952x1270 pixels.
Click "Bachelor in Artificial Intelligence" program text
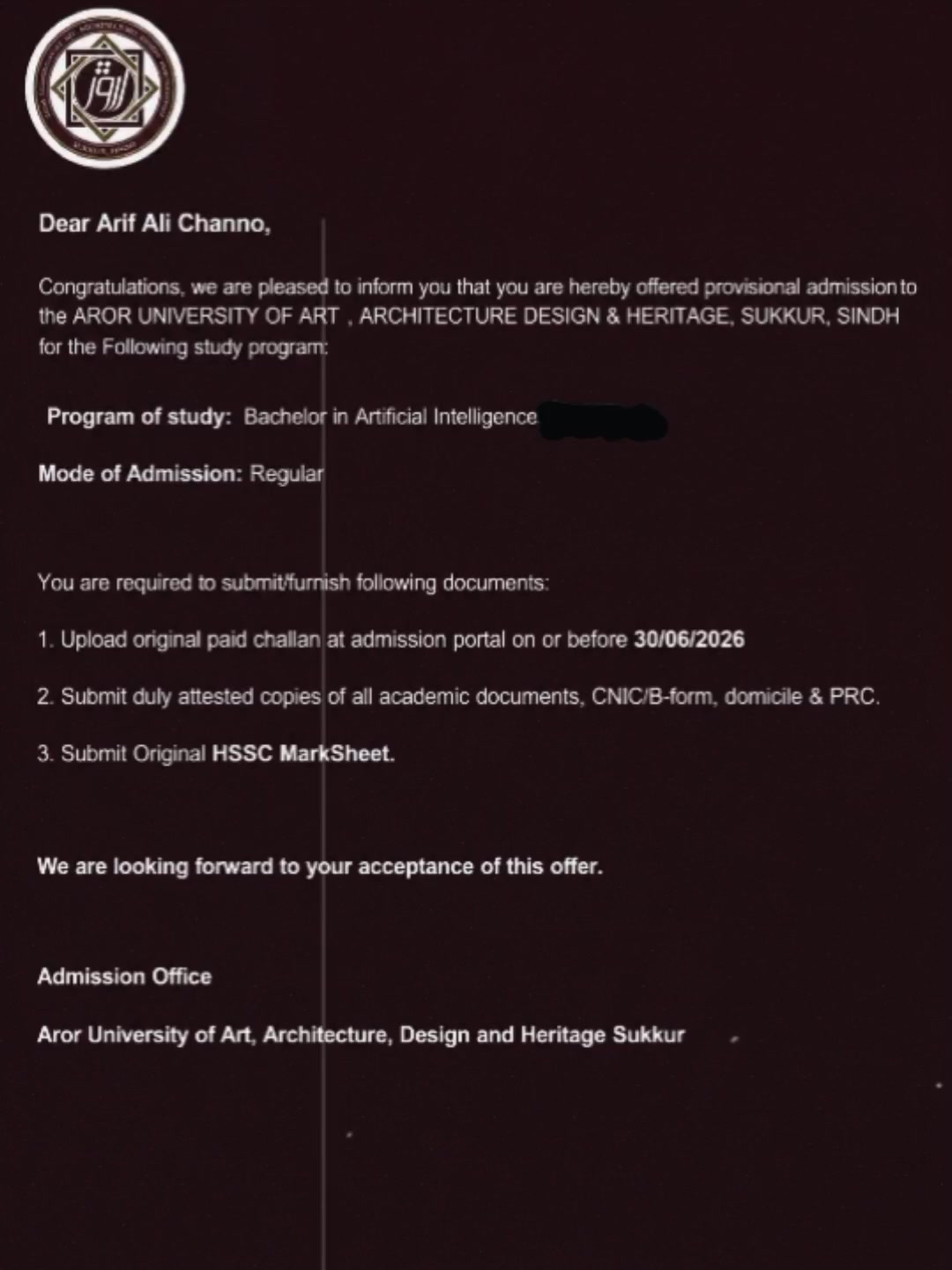[390, 416]
